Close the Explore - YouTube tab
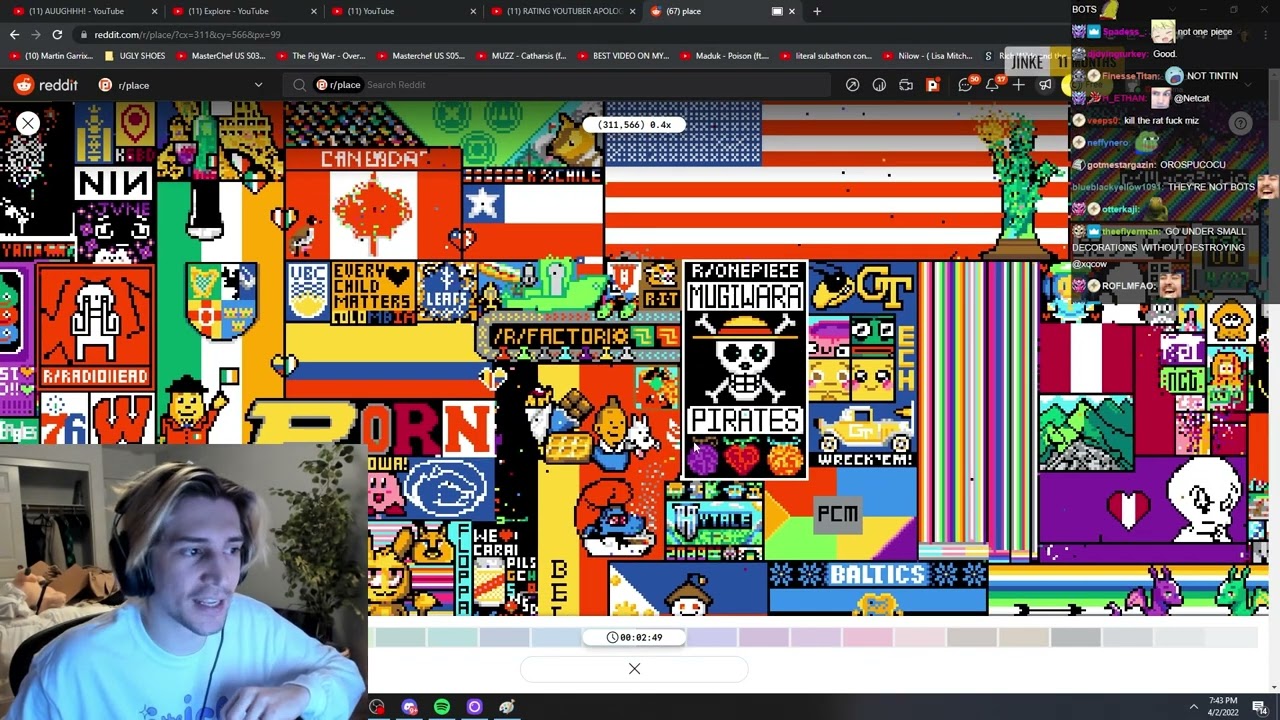1280x720 pixels. coord(314,11)
